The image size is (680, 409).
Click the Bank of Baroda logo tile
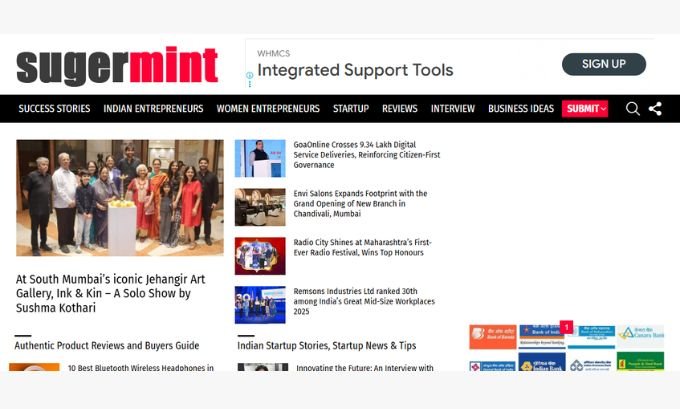point(493,337)
